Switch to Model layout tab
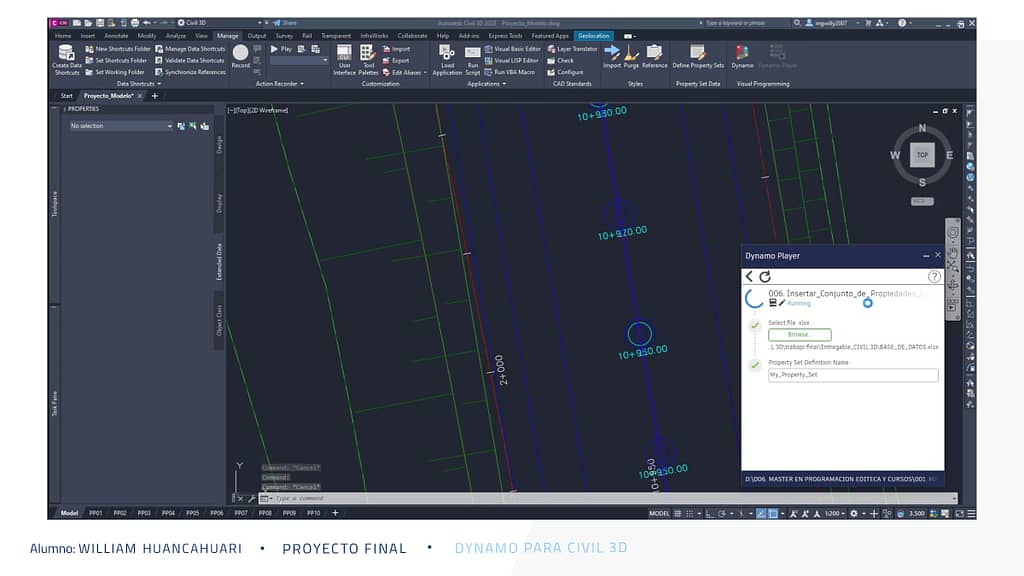 69,513
